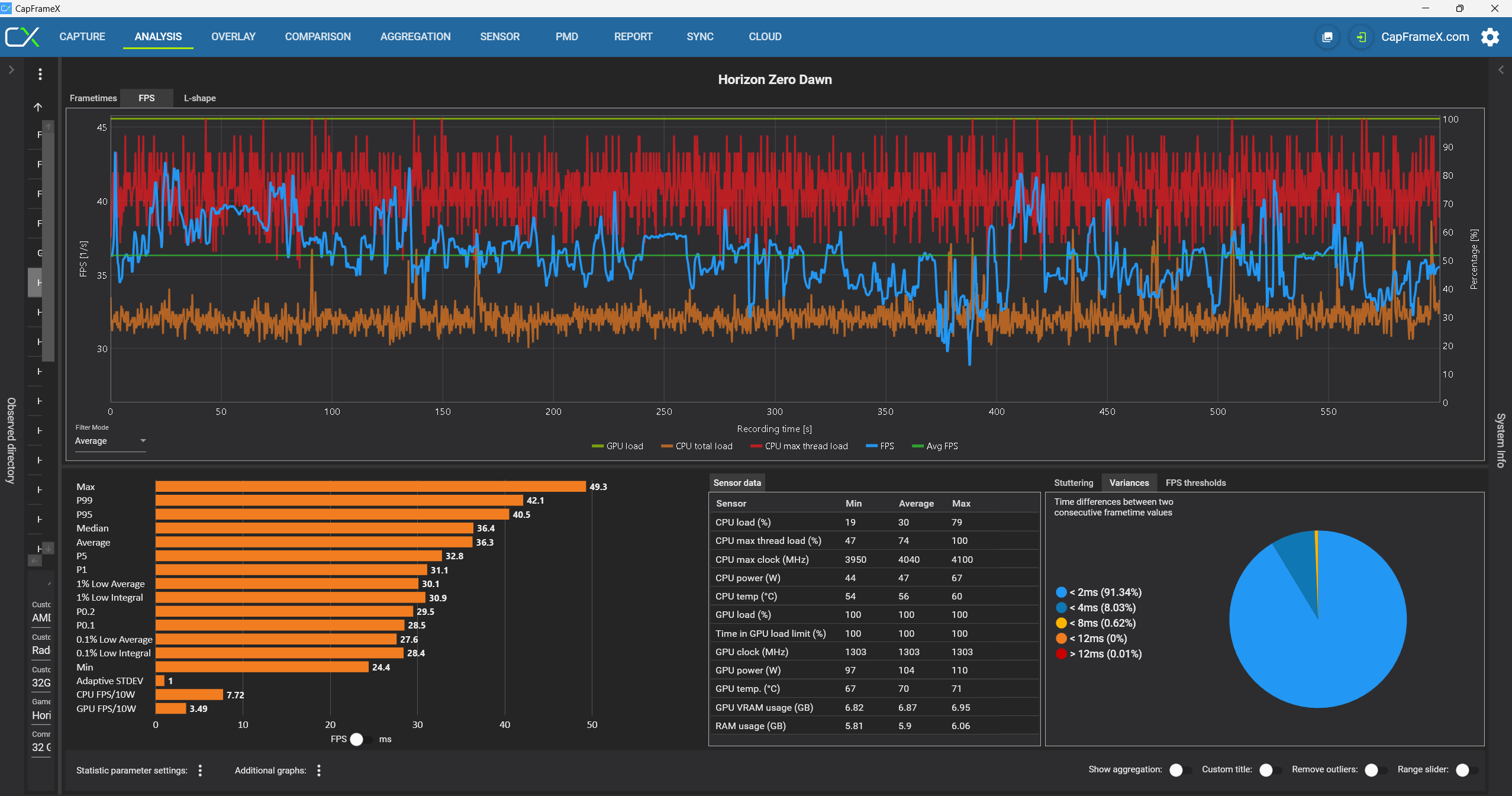The height and width of the screenshot is (796, 1512).
Task: Switch to the COMPARISON tab
Action: [x=318, y=37]
